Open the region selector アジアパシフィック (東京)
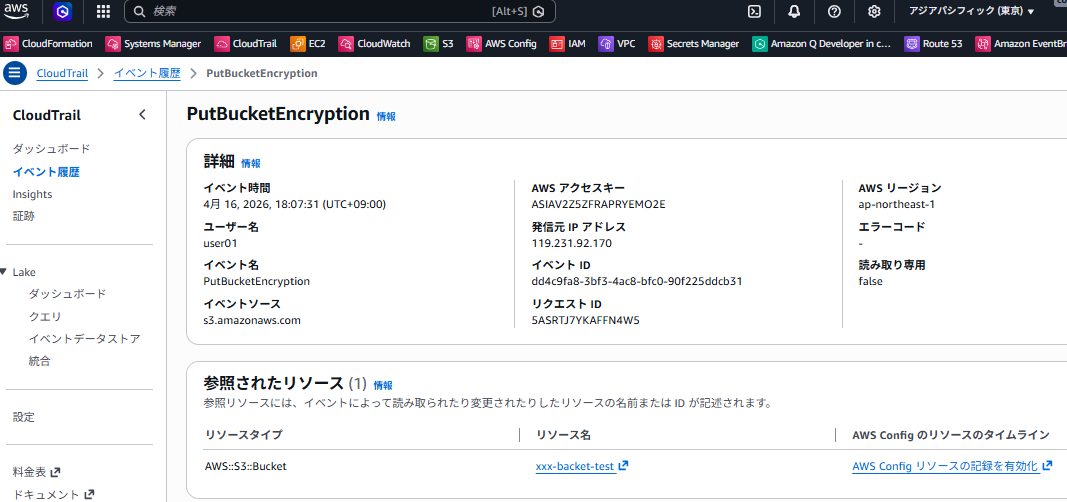The width and height of the screenshot is (1067, 502). (972, 11)
